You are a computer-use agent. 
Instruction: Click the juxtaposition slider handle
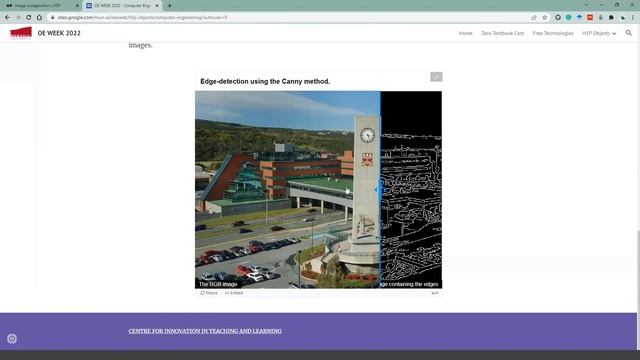click(380, 190)
